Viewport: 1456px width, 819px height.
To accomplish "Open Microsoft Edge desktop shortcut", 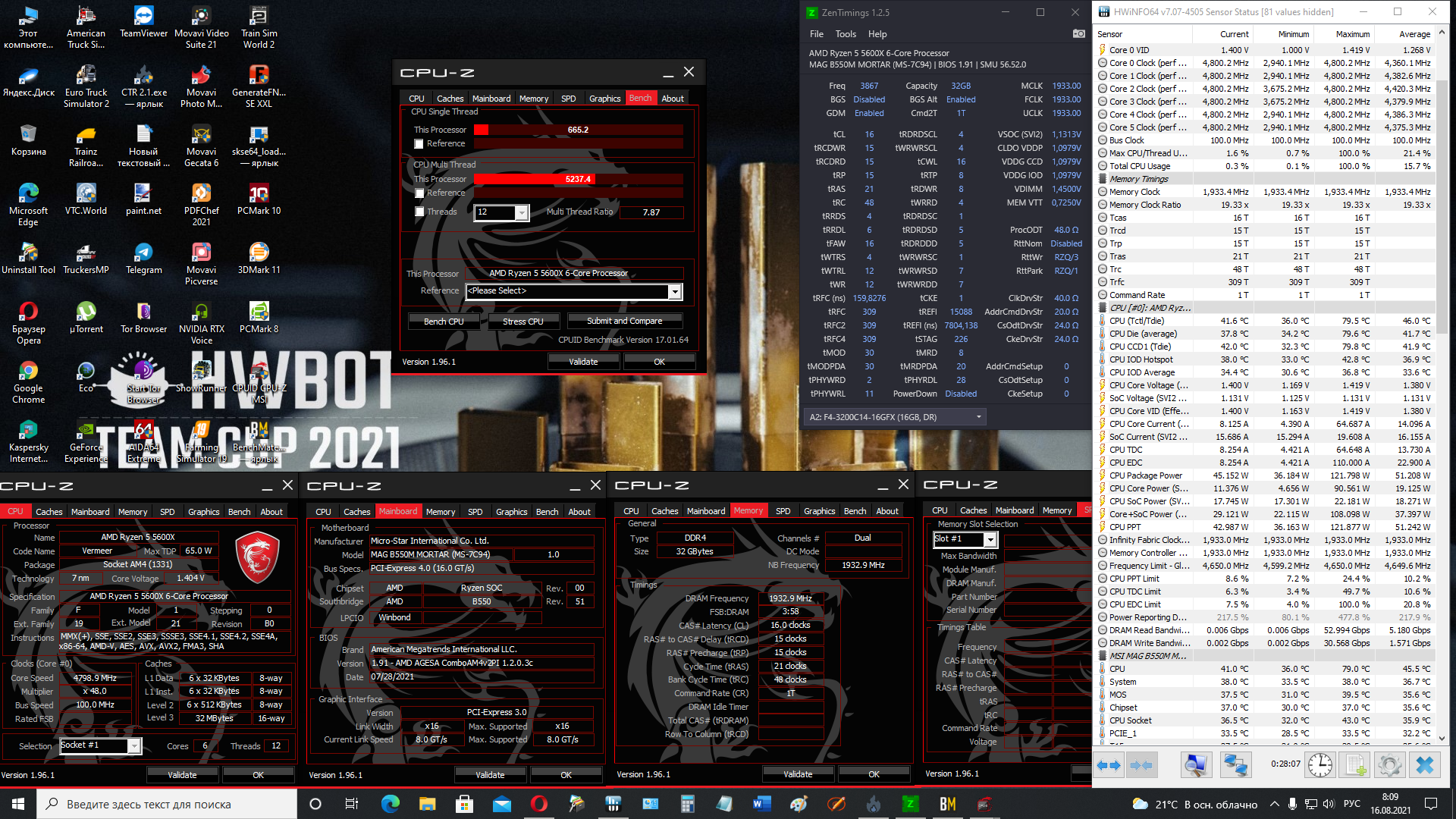I will pos(28,205).
